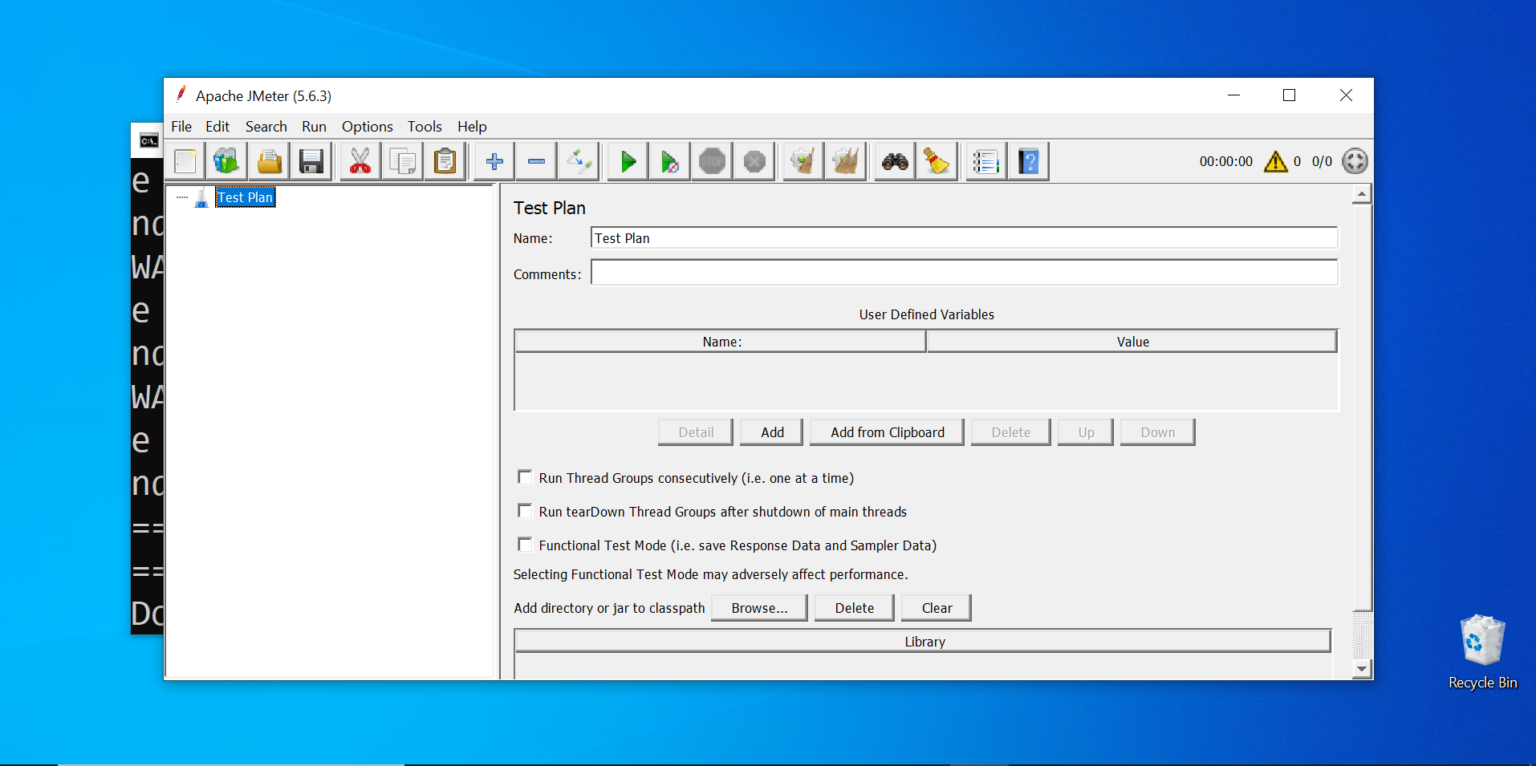Save the test plan using the disk icon
Viewport: 1536px width, 766px height.
pyautogui.click(x=310, y=160)
